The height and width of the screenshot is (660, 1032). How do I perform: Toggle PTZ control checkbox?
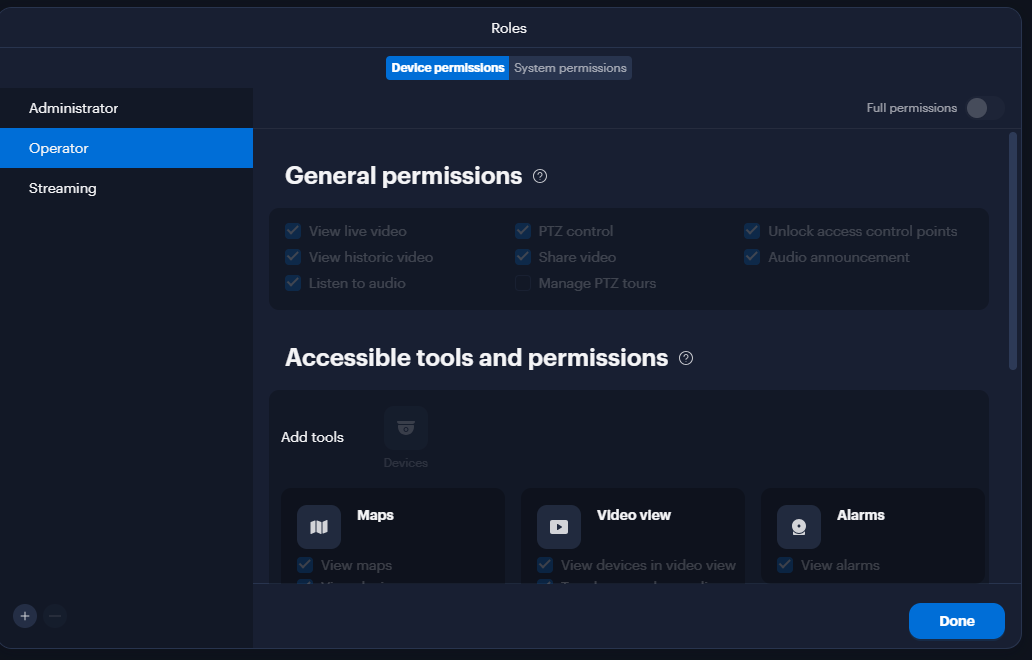point(523,231)
